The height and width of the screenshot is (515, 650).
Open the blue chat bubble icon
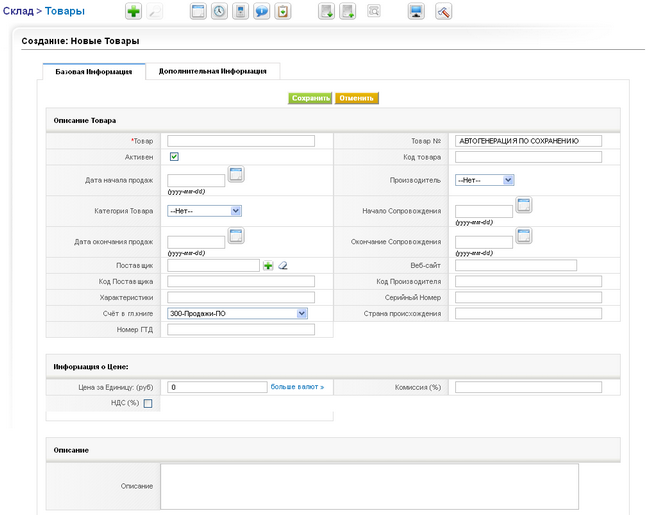262,11
